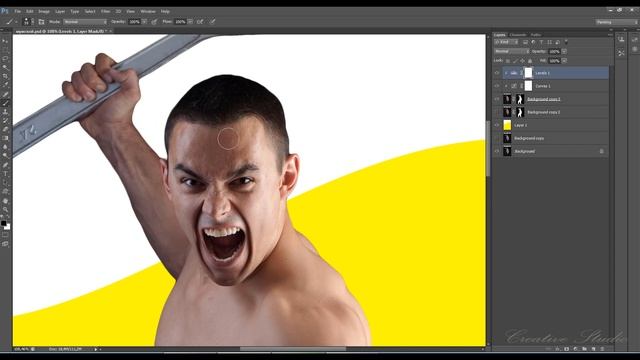Enable airbrush-style build-up icon
The image size is (640, 360).
coord(200,22)
